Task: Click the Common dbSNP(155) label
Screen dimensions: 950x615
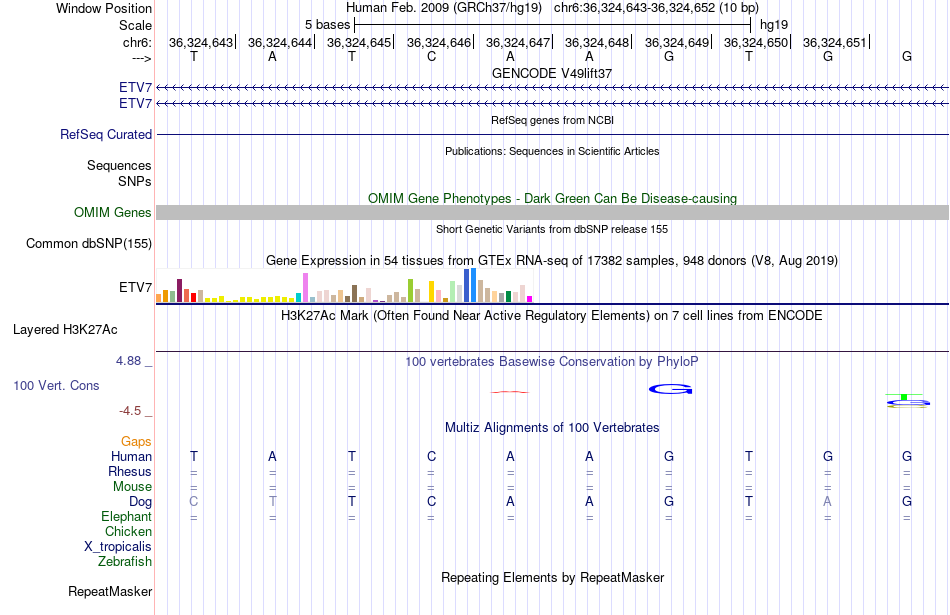Action: (89, 244)
